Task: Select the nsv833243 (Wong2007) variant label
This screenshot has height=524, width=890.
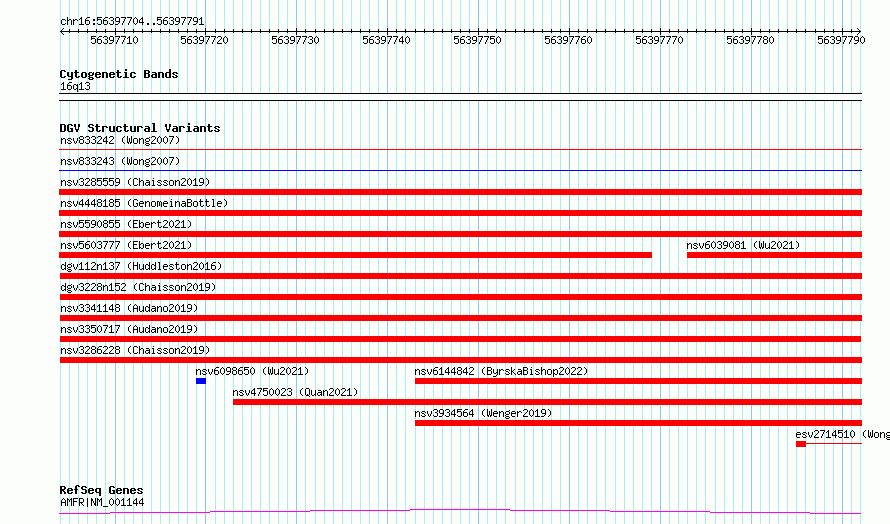Action: click(120, 161)
